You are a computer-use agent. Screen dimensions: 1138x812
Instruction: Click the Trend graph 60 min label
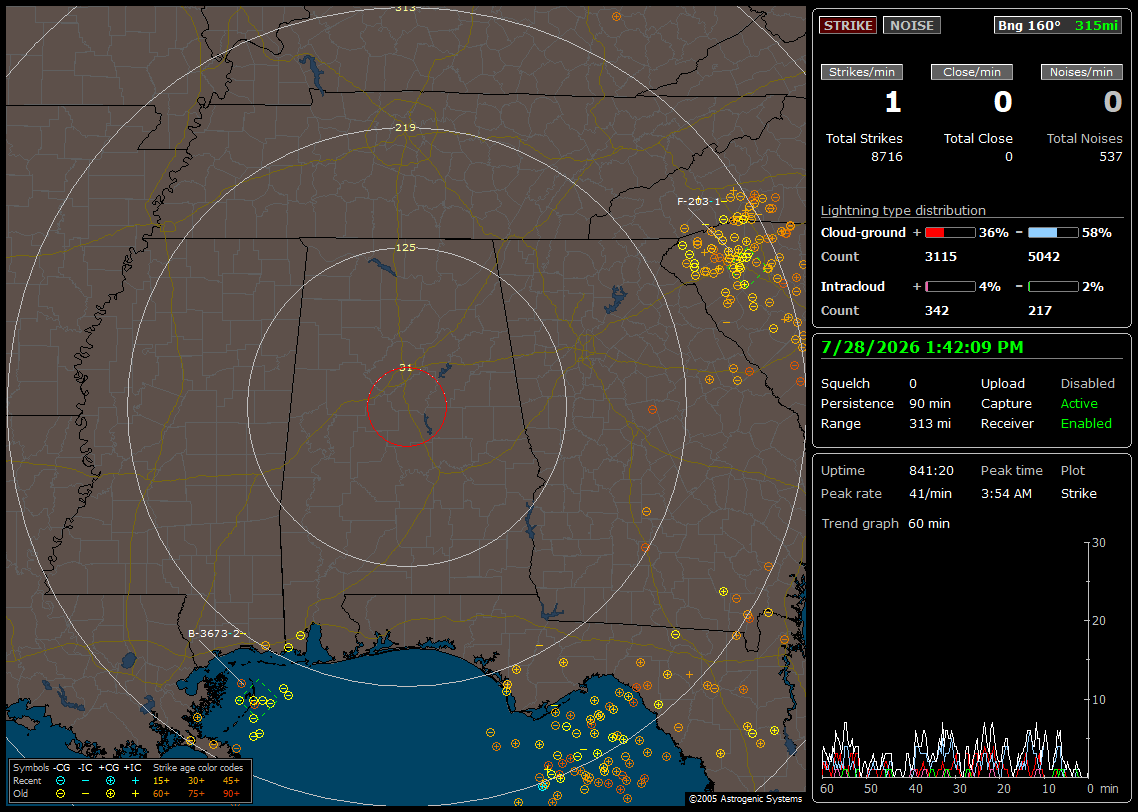click(885, 524)
